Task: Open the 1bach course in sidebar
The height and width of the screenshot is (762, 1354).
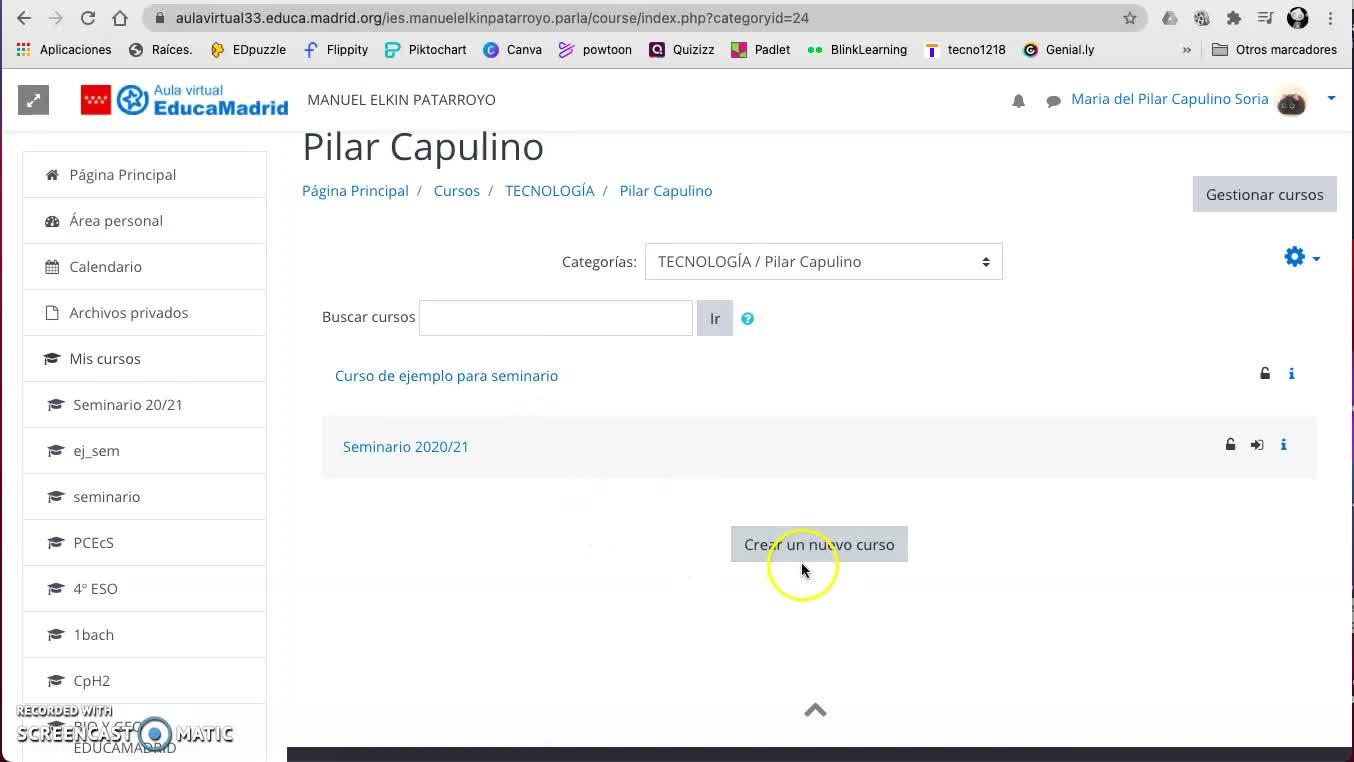Action: pyautogui.click(x=145, y=635)
